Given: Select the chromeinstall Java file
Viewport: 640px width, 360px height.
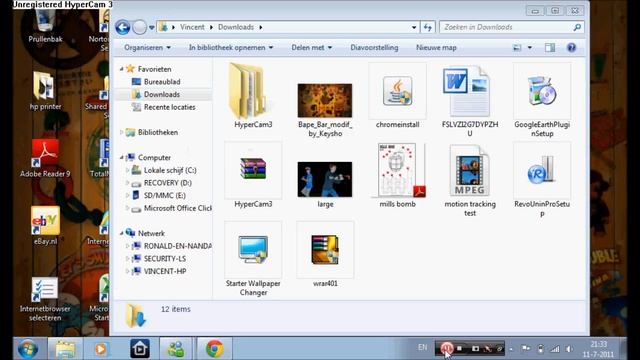Looking at the screenshot, I should click(x=398, y=91).
